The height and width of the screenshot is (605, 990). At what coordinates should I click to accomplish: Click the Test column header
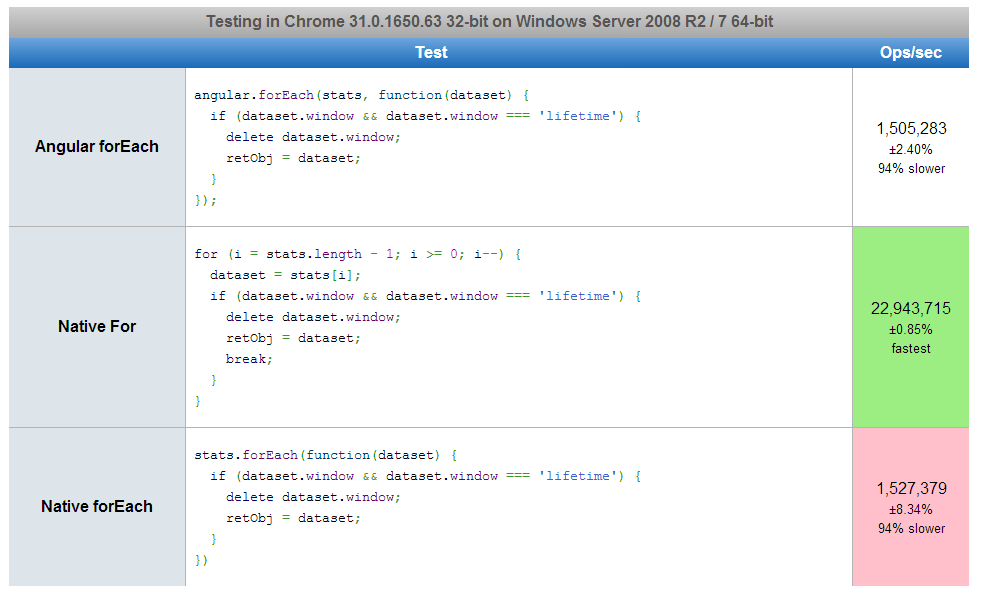[431, 52]
